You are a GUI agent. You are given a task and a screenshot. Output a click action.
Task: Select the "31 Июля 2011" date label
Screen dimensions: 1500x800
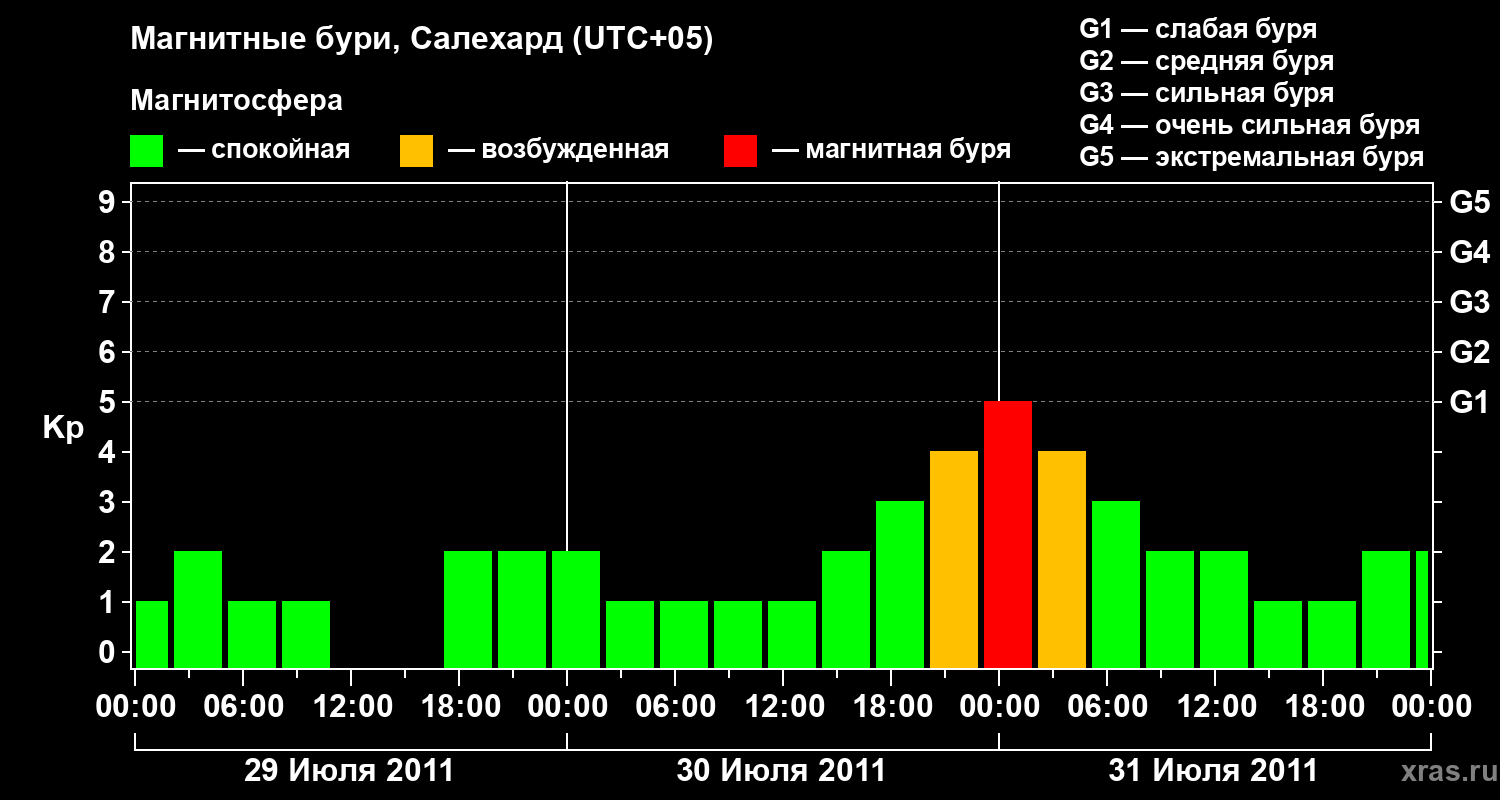[1213, 771]
